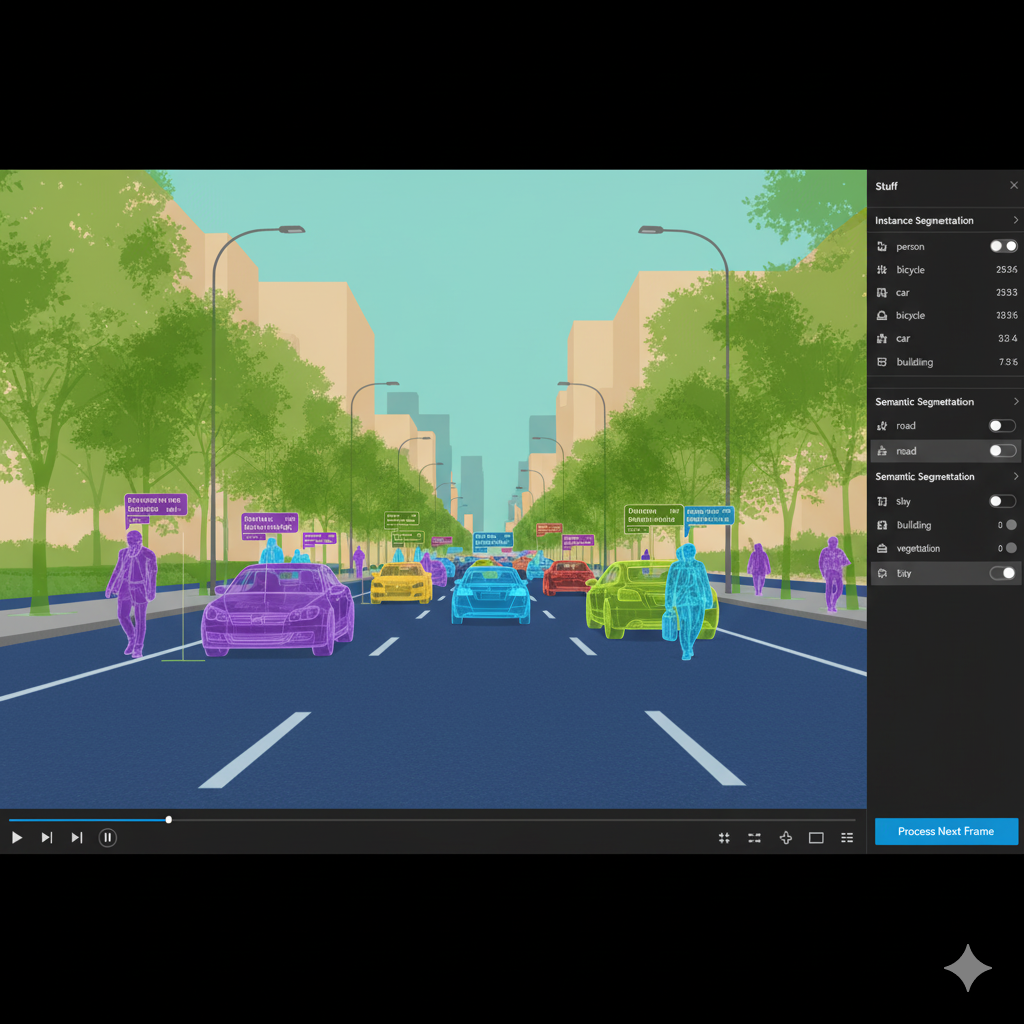Expand the Instance Segmentation section chevron
Screen dimensions: 1024x1024
(1015, 220)
